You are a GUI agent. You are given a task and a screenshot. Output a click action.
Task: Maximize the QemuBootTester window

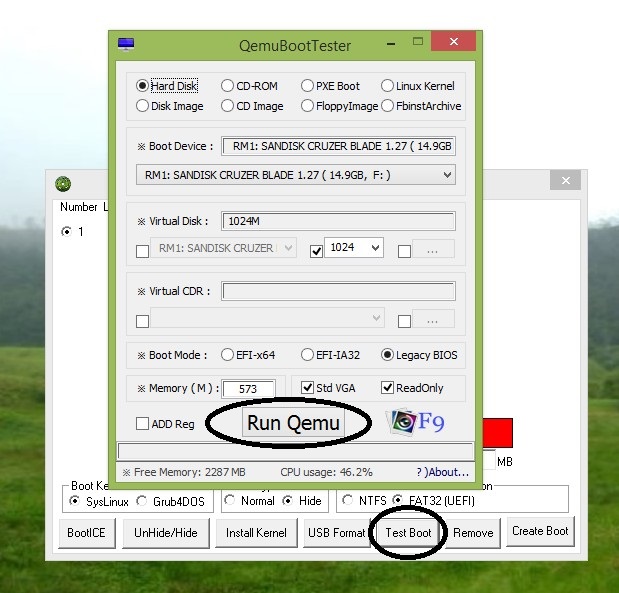[418, 41]
